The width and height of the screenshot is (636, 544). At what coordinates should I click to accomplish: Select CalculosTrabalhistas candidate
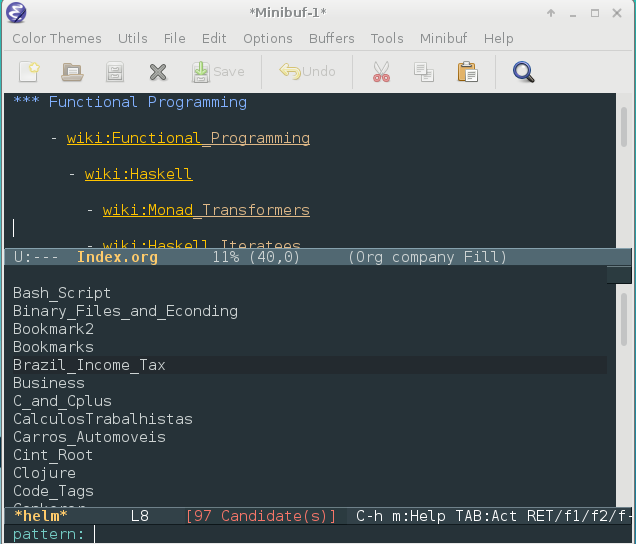pos(103,419)
